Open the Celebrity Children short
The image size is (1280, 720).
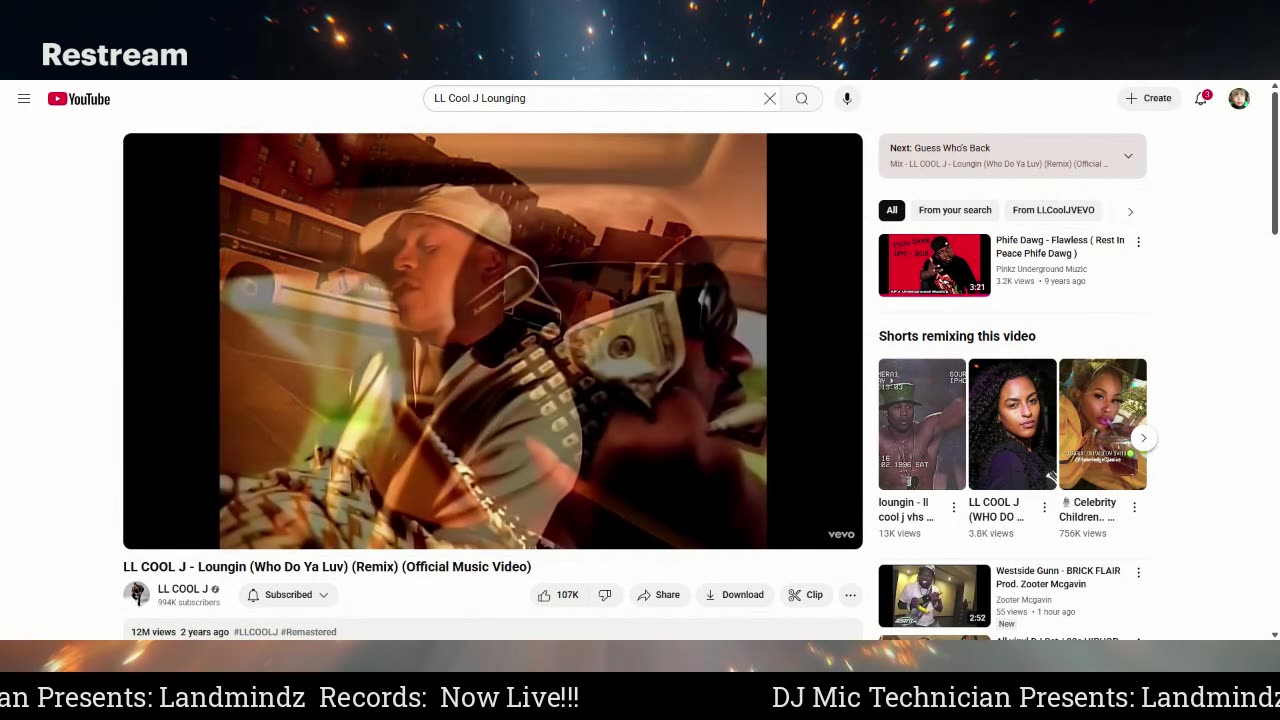click(x=1103, y=424)
